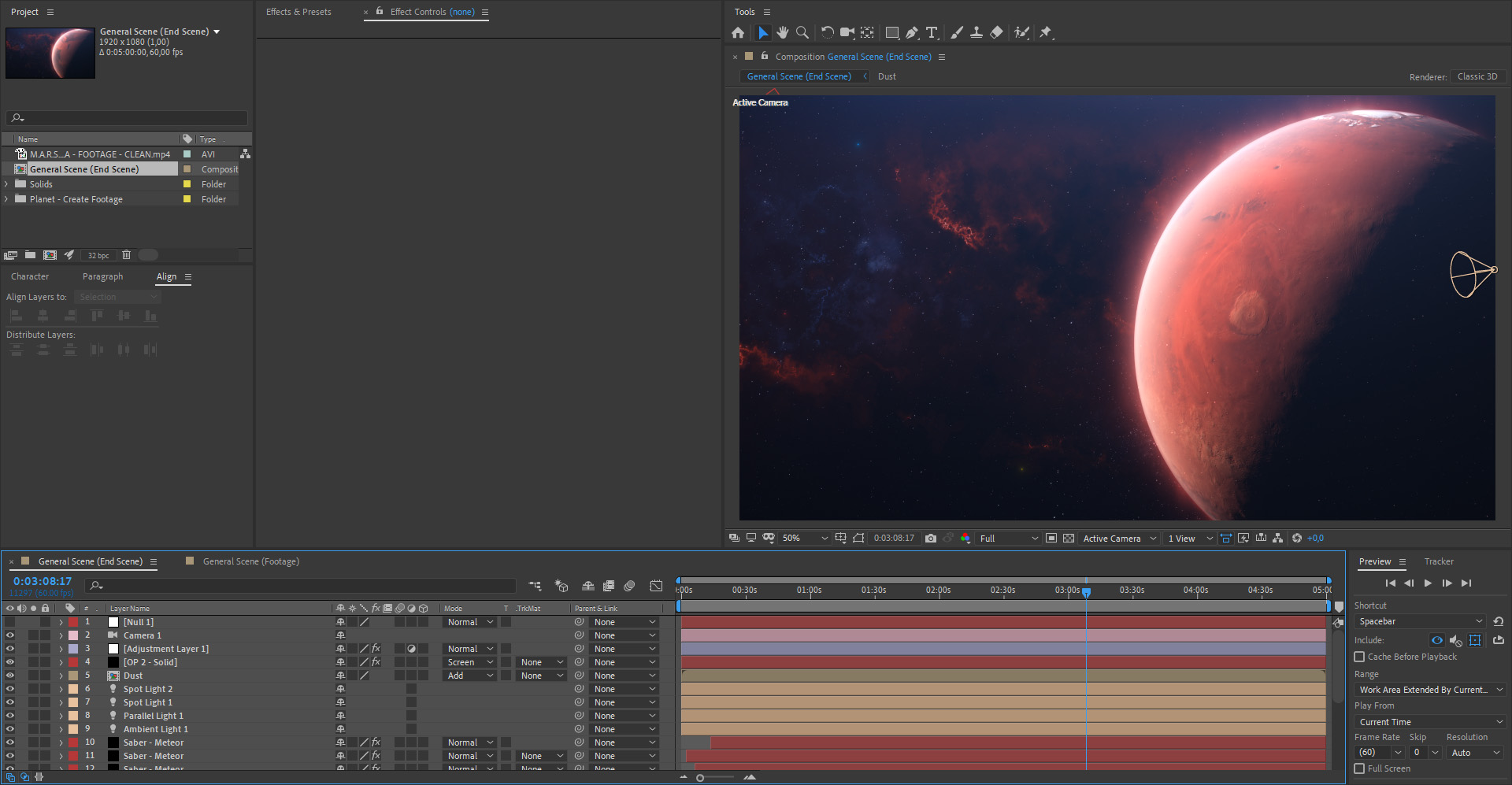The height and width of the screenshot is (785, 1512).
Task: Expand the Solids folder
Action: 7,184
